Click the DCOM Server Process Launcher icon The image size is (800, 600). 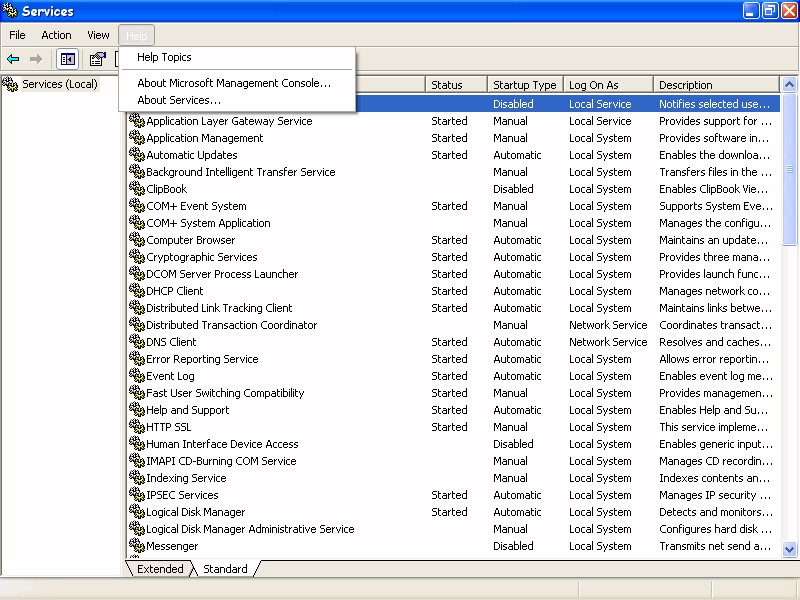pos(137,274)
